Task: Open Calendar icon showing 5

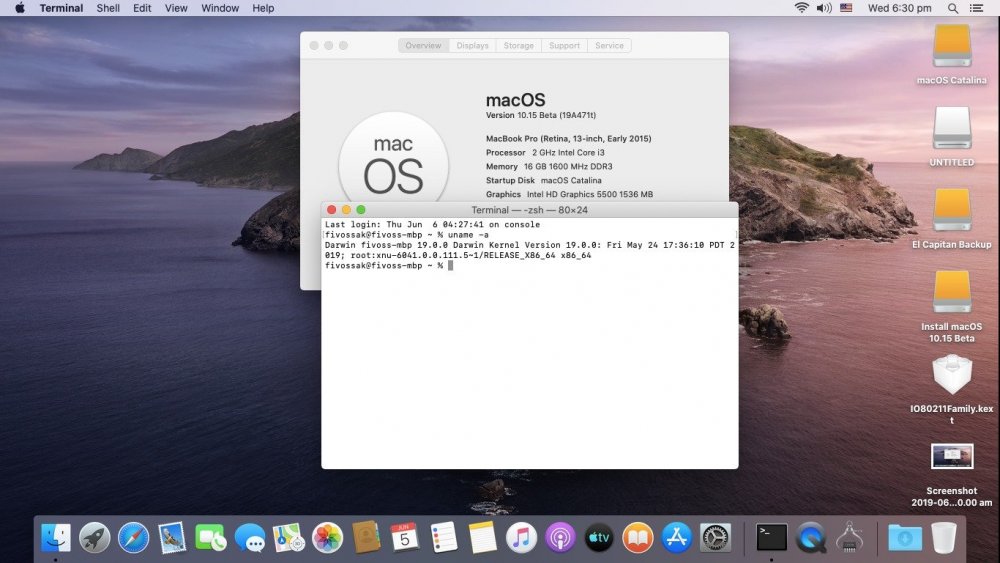Action: click(x=405, y=537)
